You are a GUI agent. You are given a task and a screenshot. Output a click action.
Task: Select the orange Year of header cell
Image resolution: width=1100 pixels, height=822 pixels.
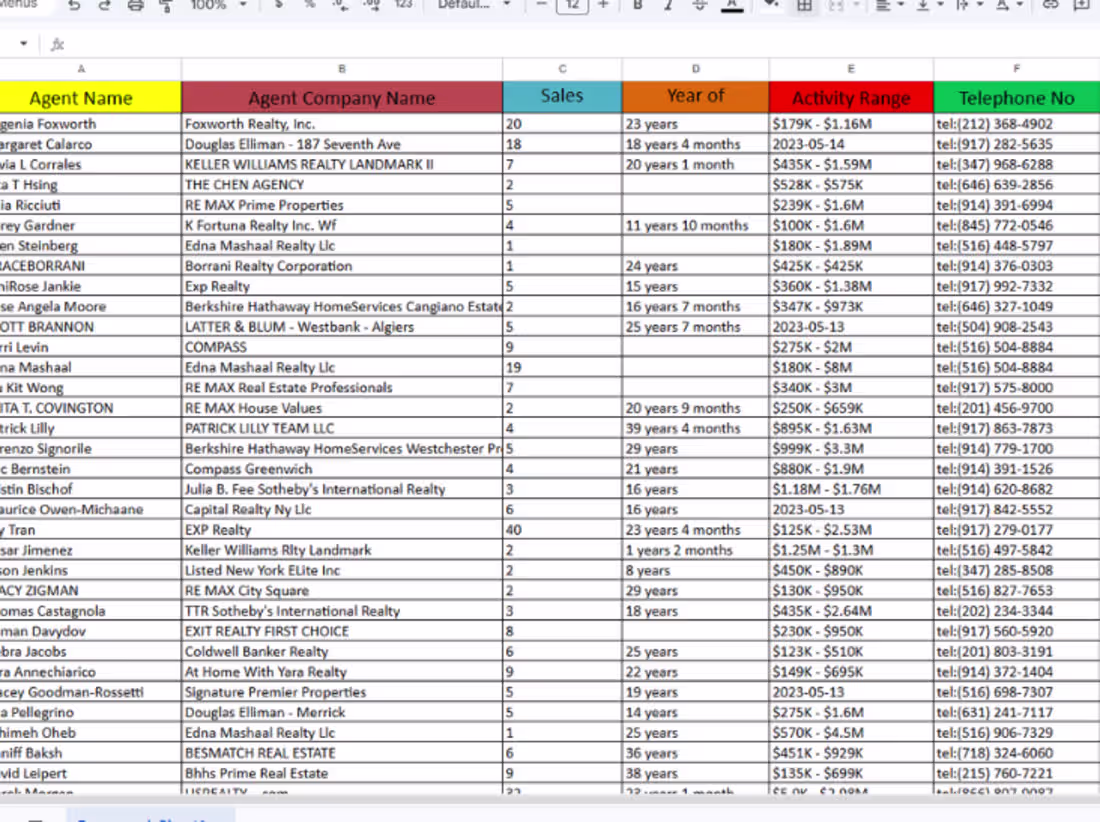coord(695,97)
